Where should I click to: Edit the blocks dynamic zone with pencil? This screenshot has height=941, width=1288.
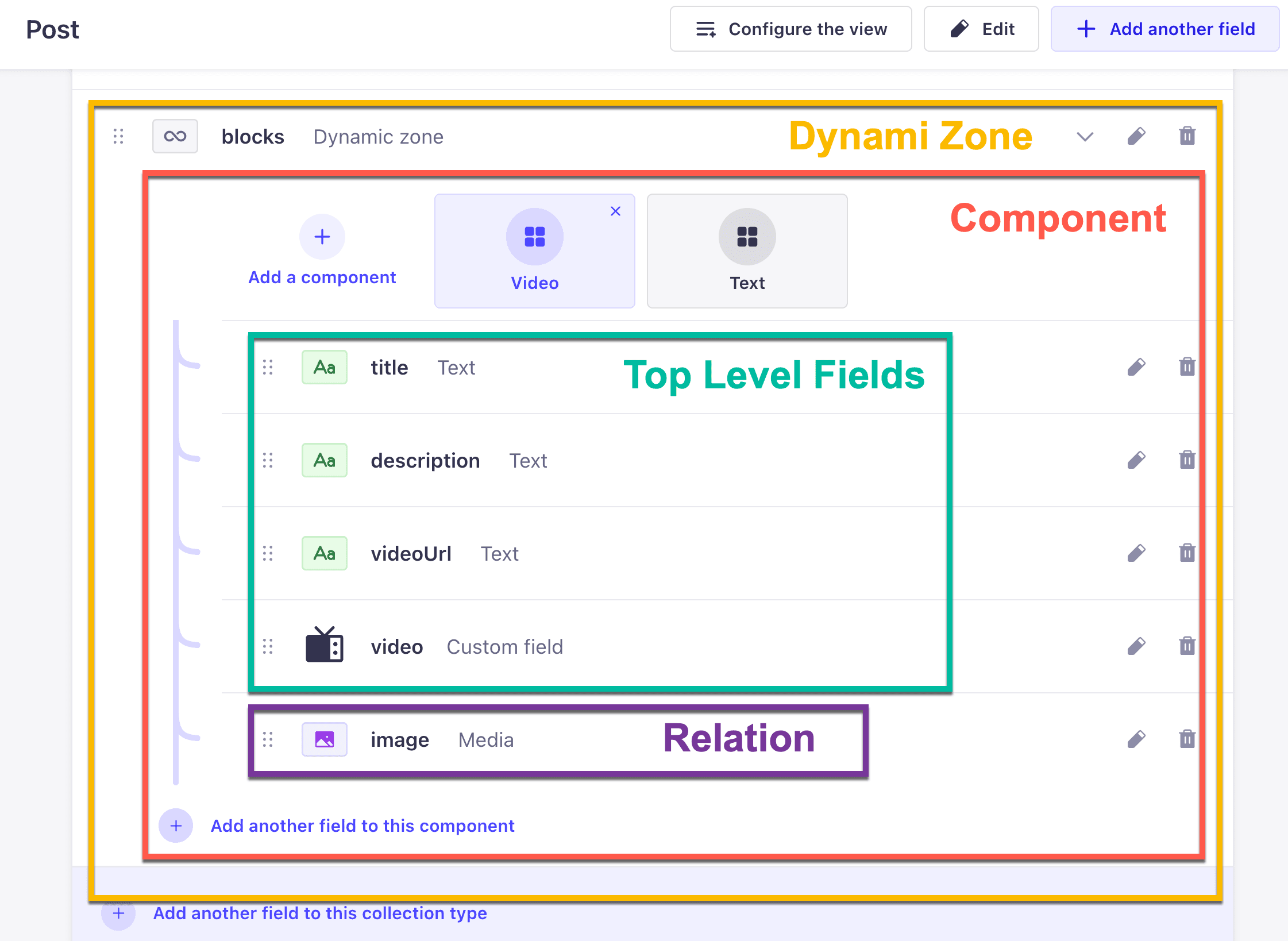click(x=1136, y=136)
